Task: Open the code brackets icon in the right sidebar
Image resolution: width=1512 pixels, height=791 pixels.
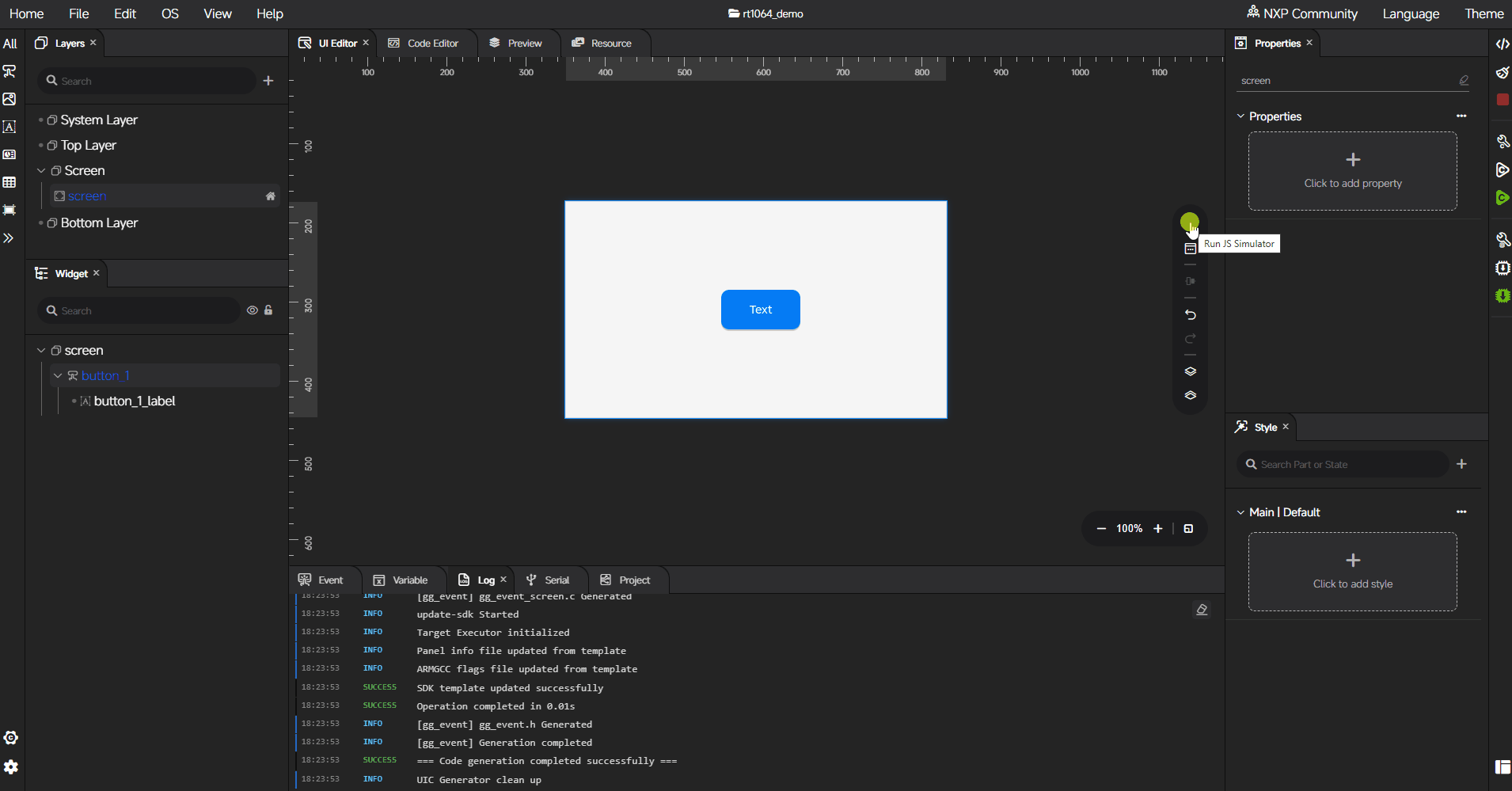Action: pyautogui.click(x=1502, y=44)
